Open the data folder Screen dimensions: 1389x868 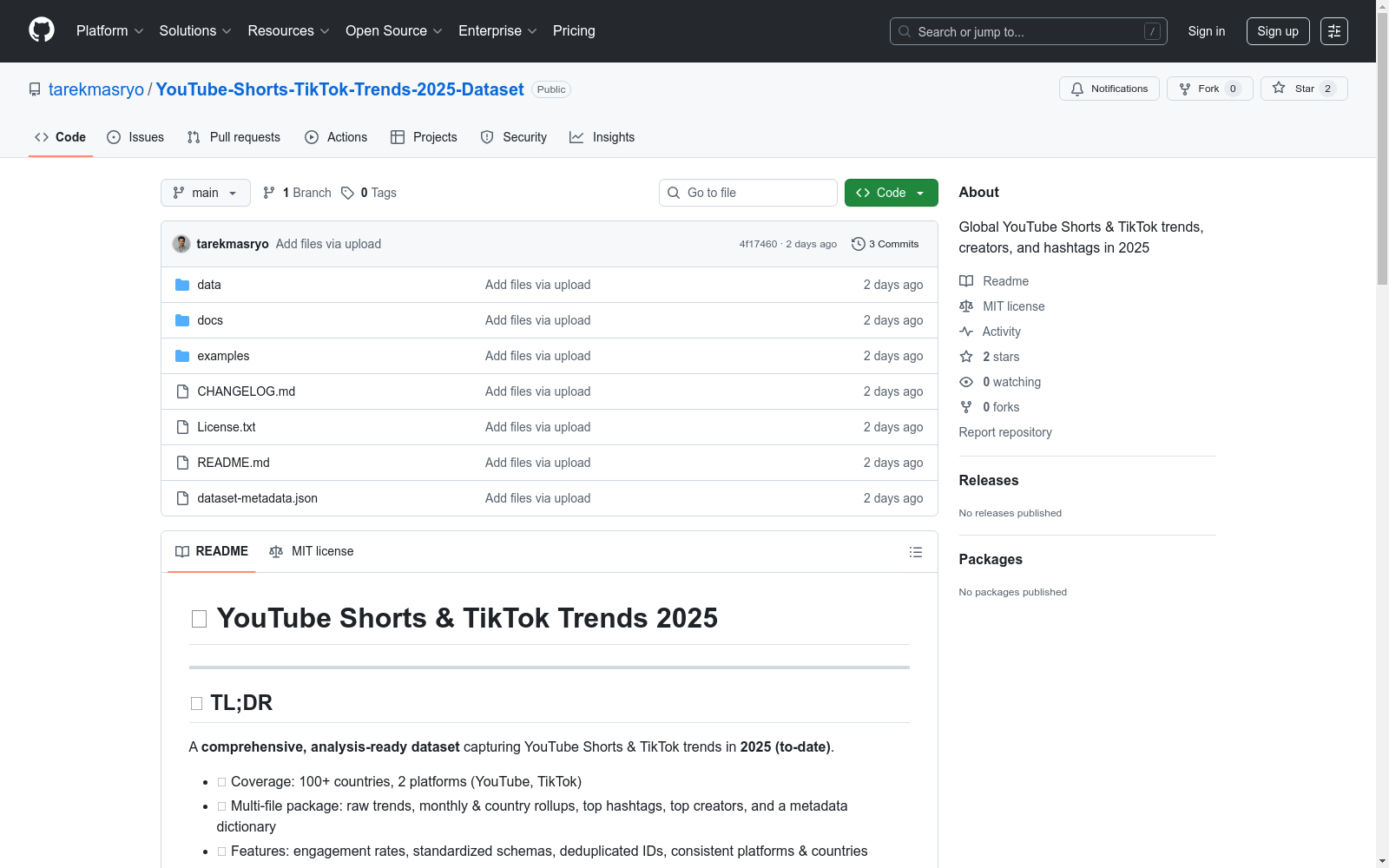tap(209, 285)
